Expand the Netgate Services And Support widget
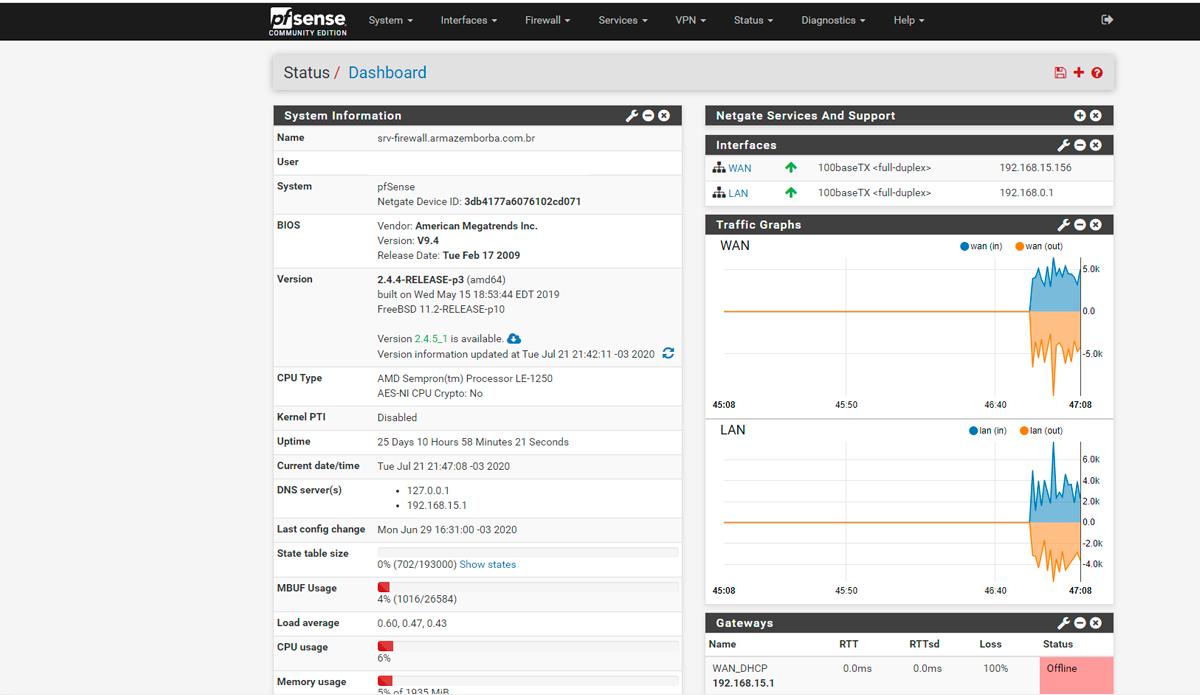Viewport: 1200px width, 695px height. pyautogui.click(x=1080, y=116)
